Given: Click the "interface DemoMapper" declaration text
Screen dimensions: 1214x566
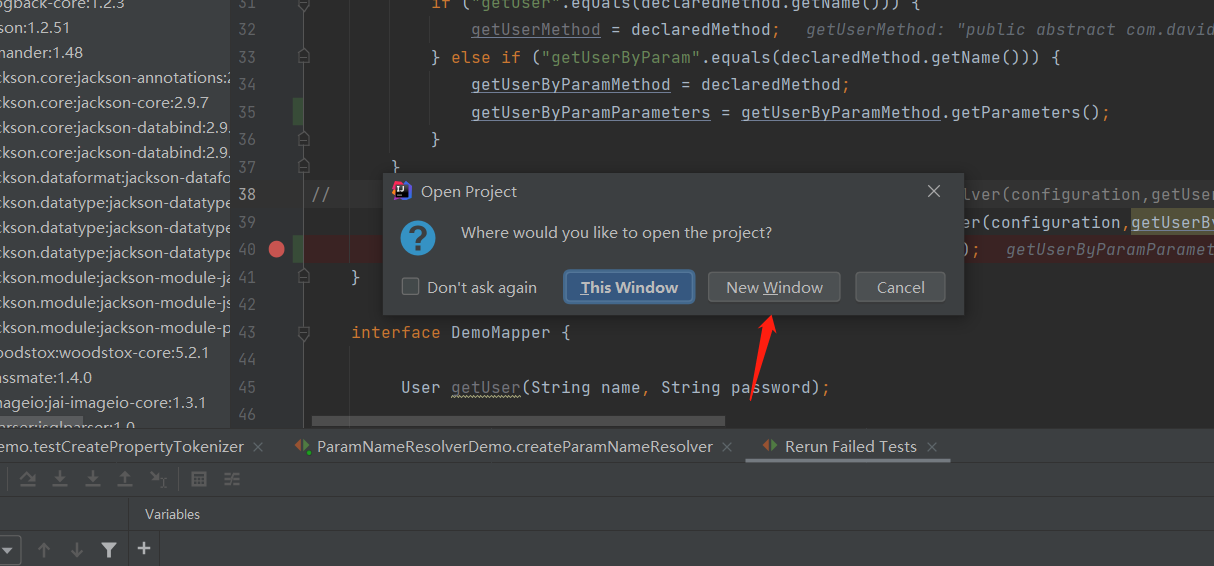Looking at the screenshot, I should tap(450, 332).
